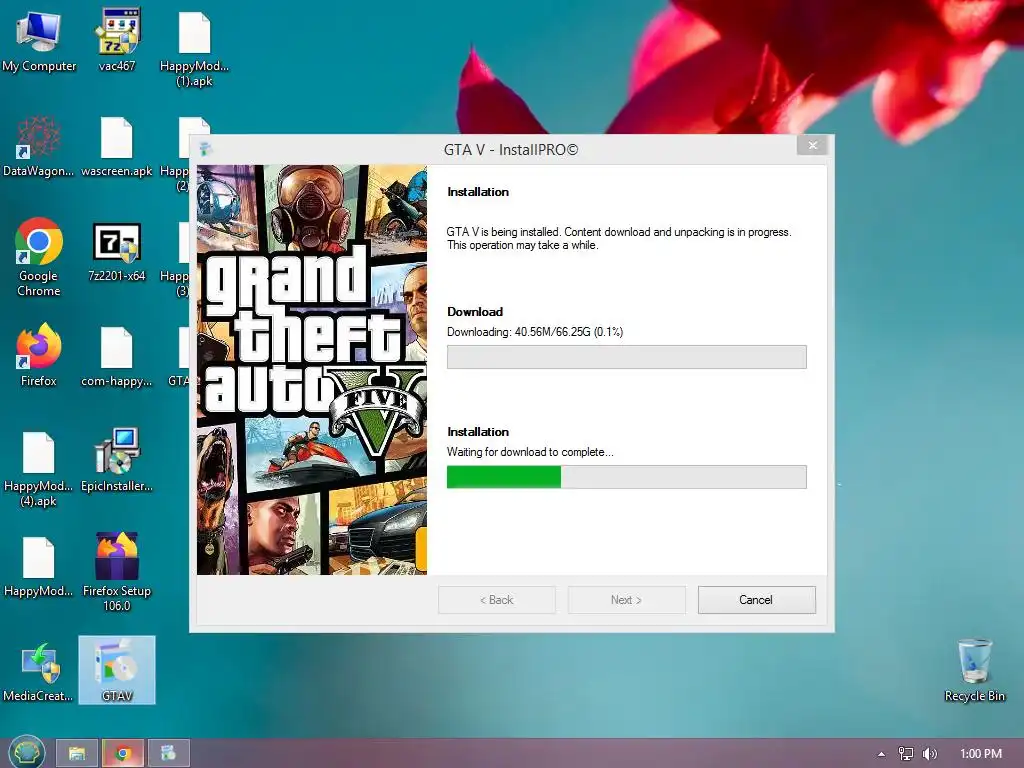The width and height of the screenshot is (1024, 768).
Task: Select the MediaCreat desktop icon
Action: pyautogui.click(x=39, y=671)
